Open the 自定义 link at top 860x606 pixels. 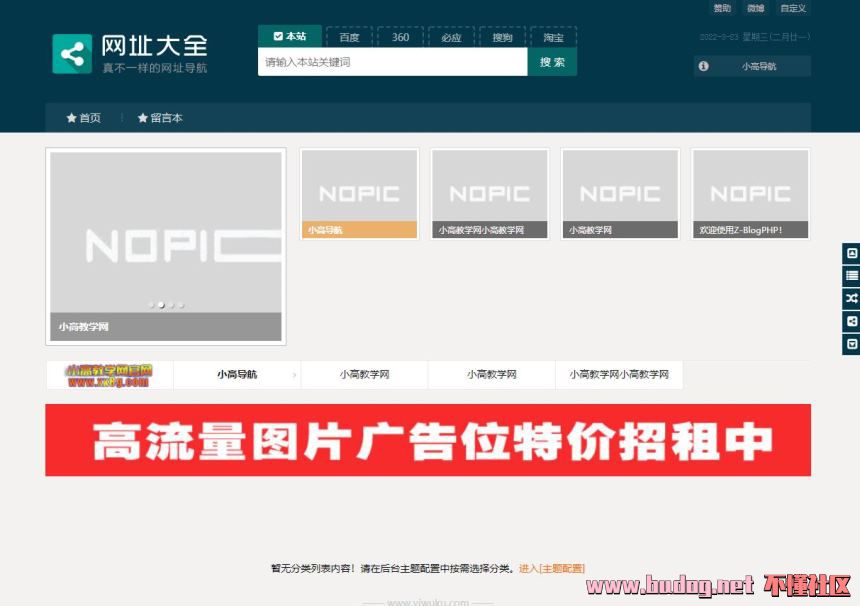(793, 8)
